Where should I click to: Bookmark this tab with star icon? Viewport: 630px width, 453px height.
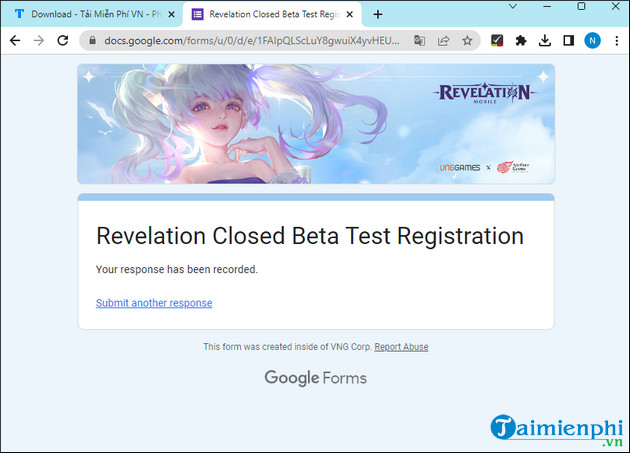point(467,41)
